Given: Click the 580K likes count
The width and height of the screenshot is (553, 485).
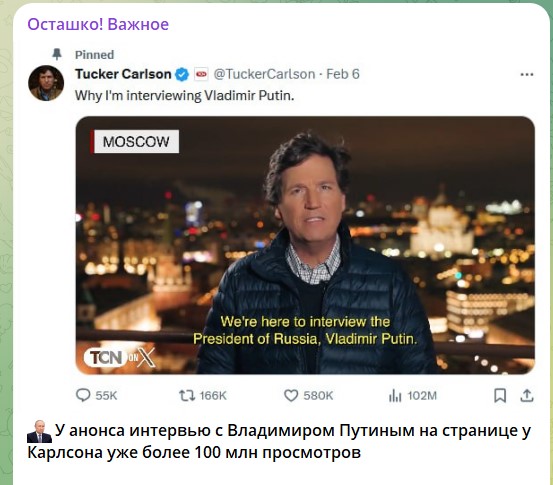Looking at the screenshot, I should [318, 396].
